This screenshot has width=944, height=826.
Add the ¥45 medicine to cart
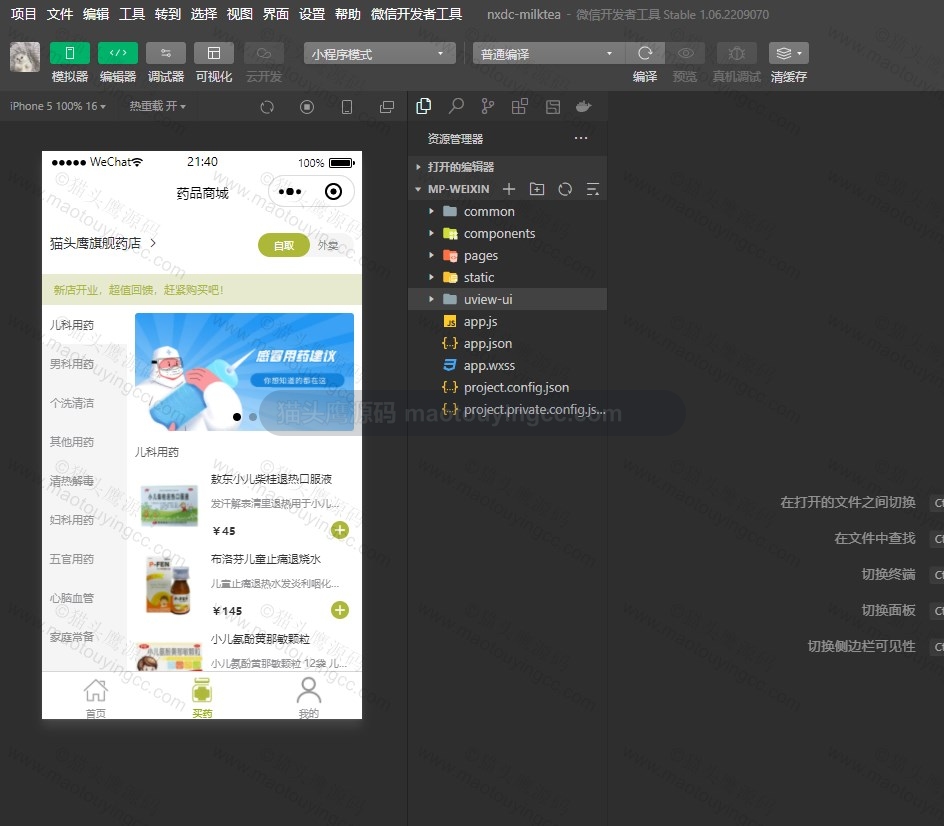(x=340, y=530)
